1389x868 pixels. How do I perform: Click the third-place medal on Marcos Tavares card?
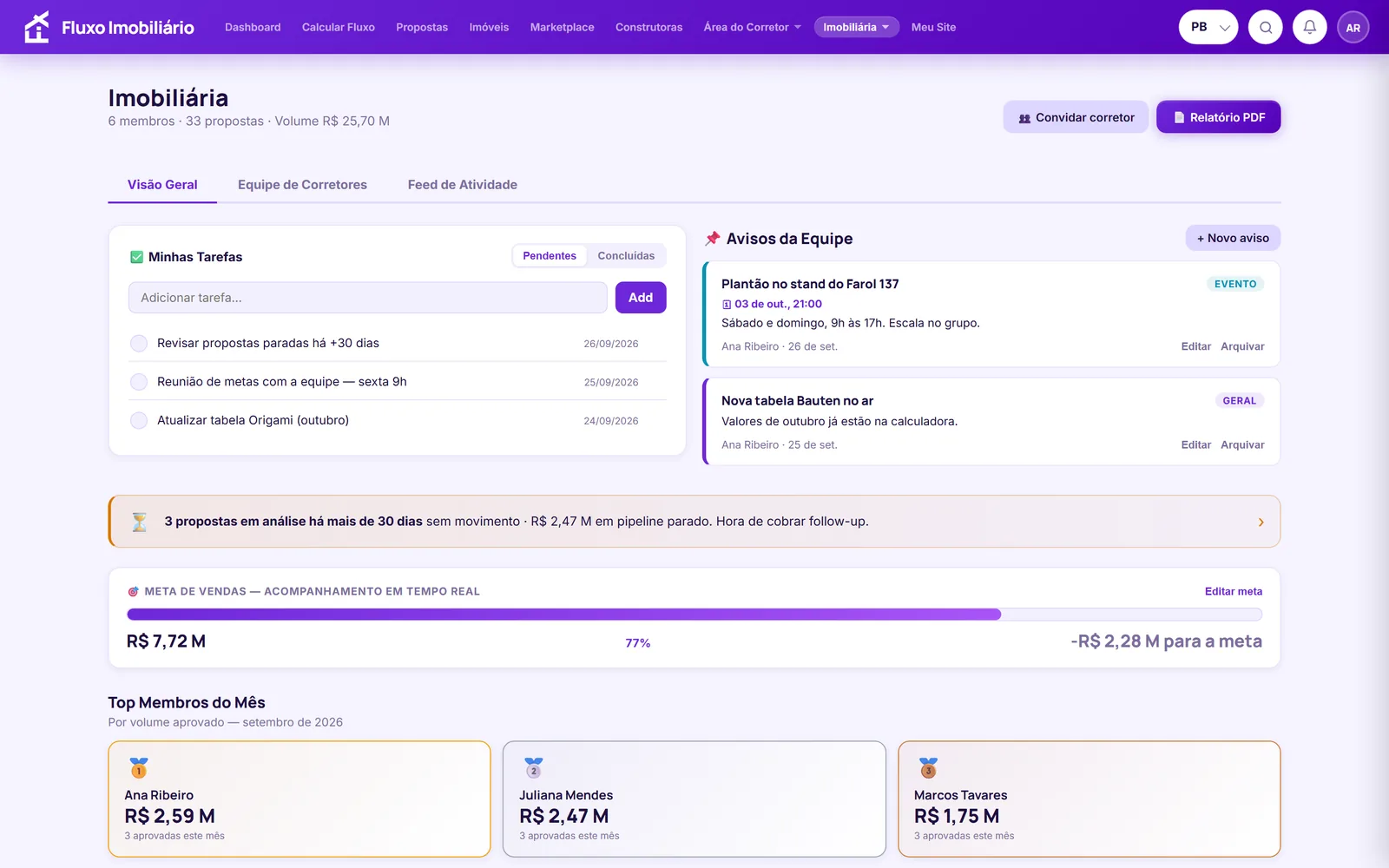point(928,767)
